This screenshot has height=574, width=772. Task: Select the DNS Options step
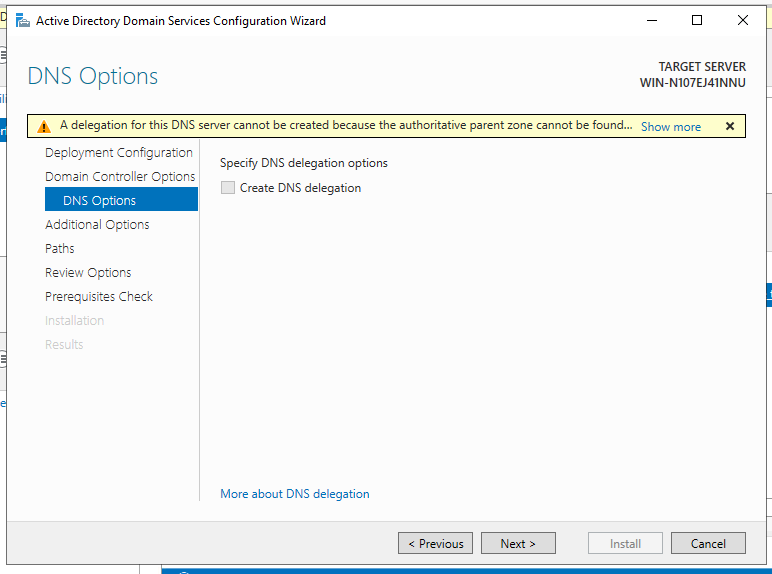(99, 200)
